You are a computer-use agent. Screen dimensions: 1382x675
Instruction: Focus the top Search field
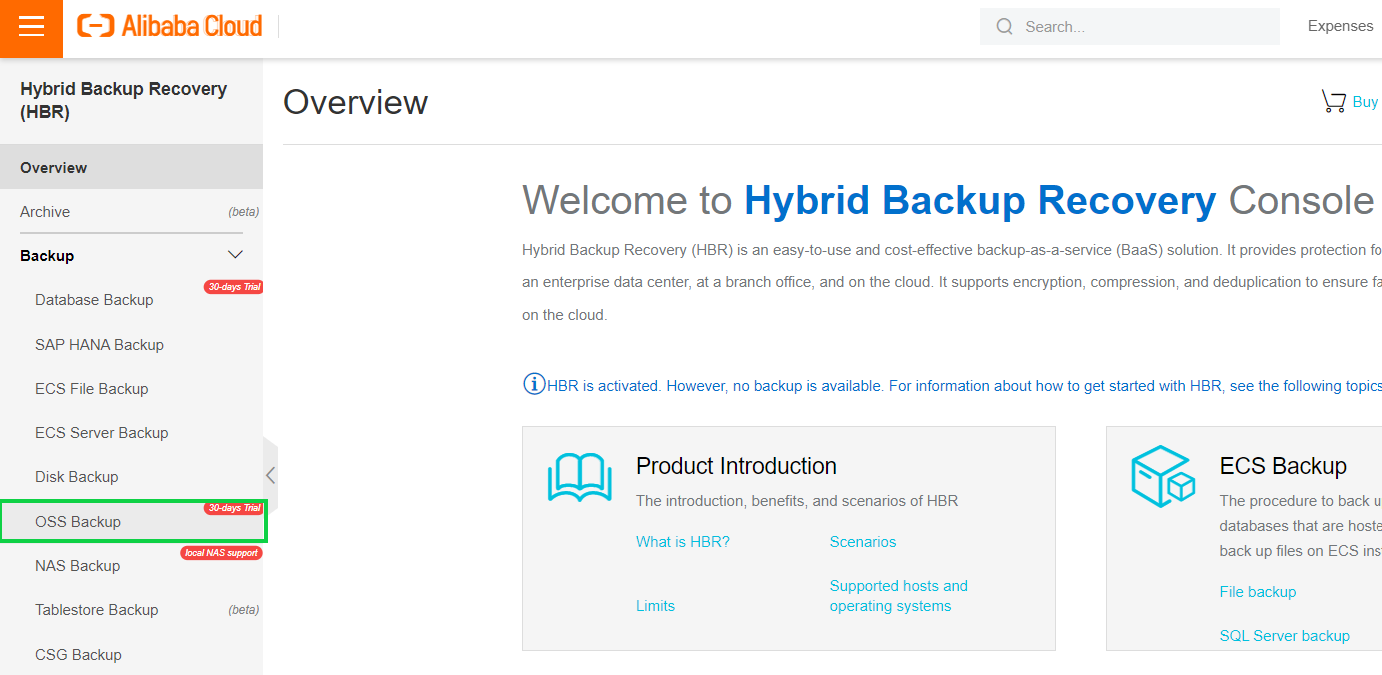tap(1130, 27)
